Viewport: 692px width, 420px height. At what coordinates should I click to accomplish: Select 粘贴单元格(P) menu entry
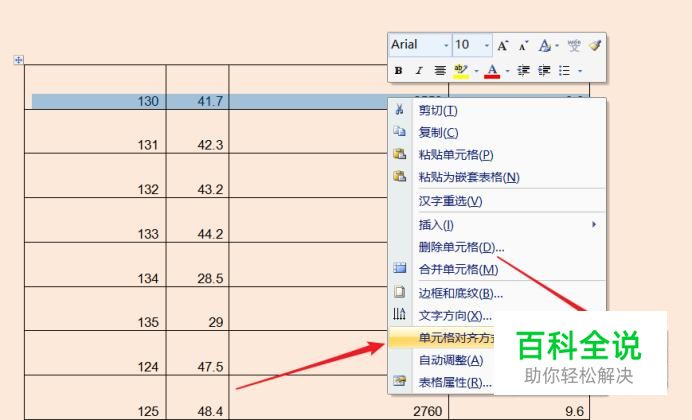tap(497, 155)
